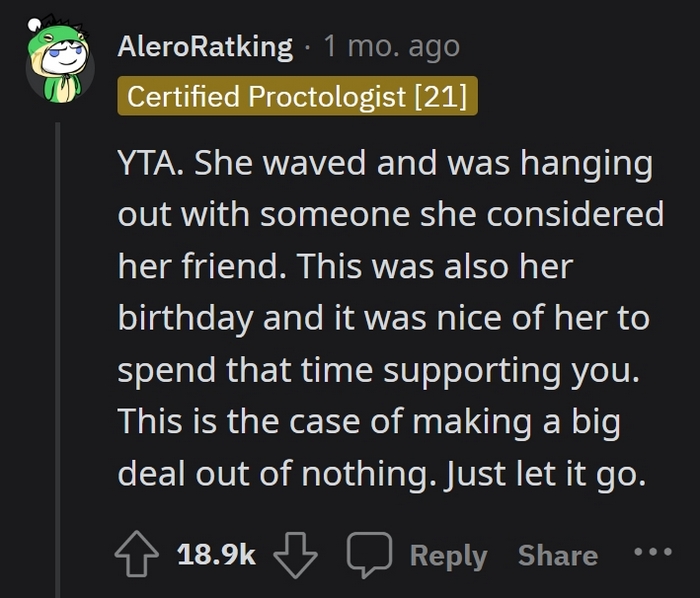The height and width of the screenshot is (598, 700).
Task: Share this comment
Action: click(558, 556)
